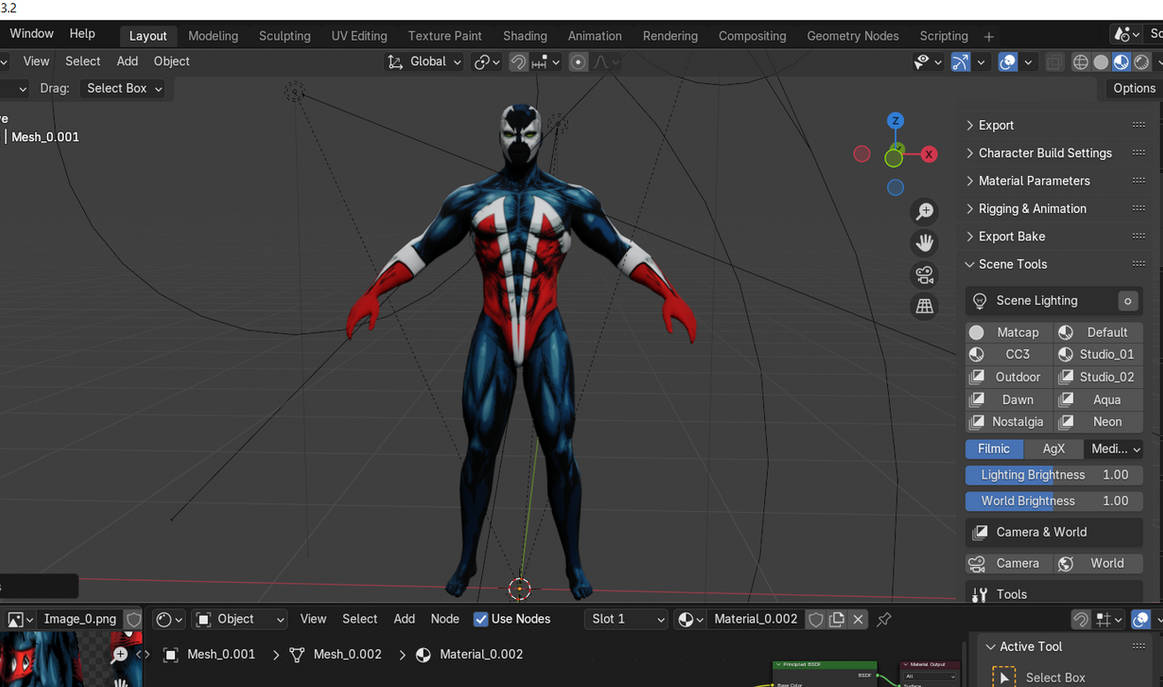Select Filmic color transform
Image resolution: width=1163 pixels, height=687 pixels.
(x=994, y=449)
